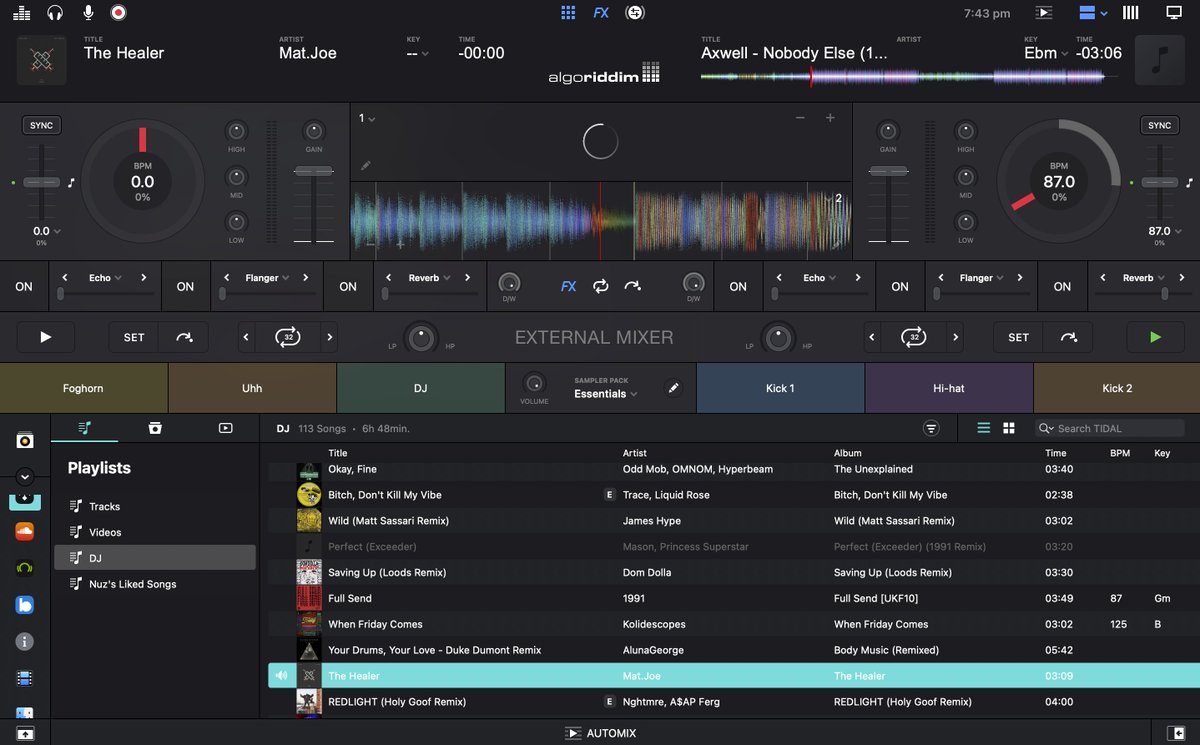This screenshot has height=745, width=1200.
Task: Click the key lock note icon on left deck
Action: pos(71,183)
